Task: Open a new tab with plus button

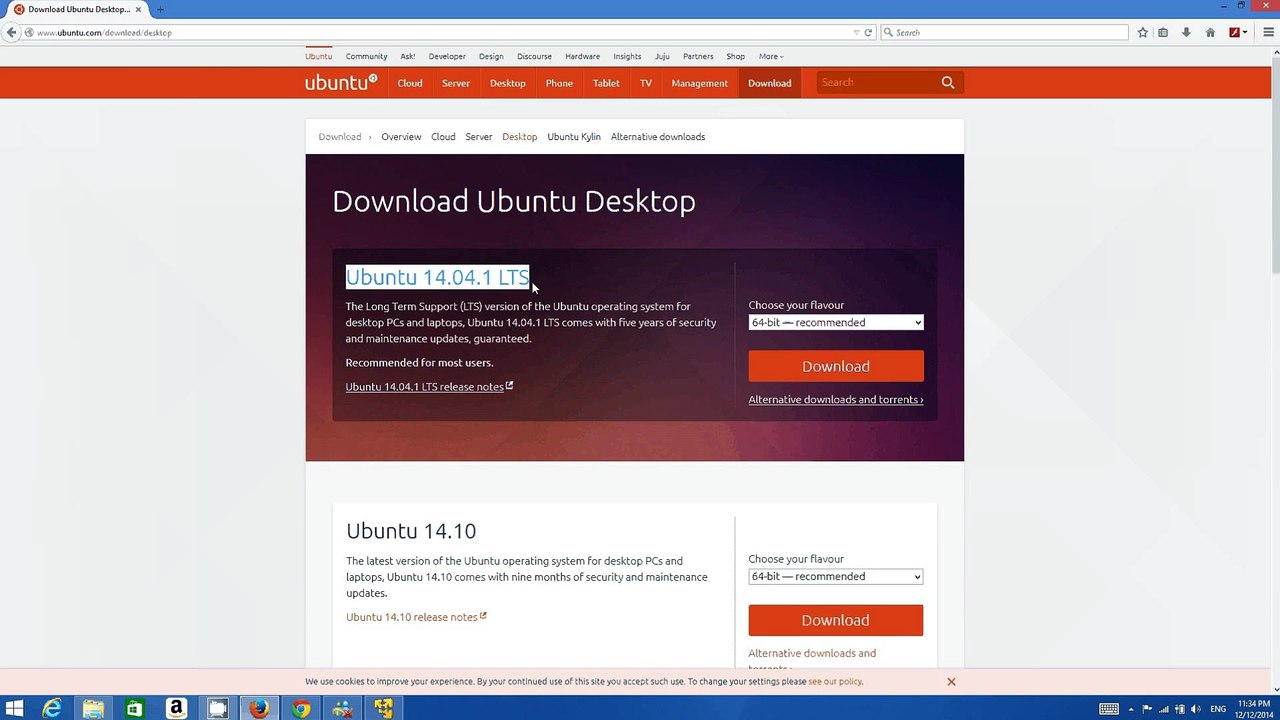Action: coord(160,9)
